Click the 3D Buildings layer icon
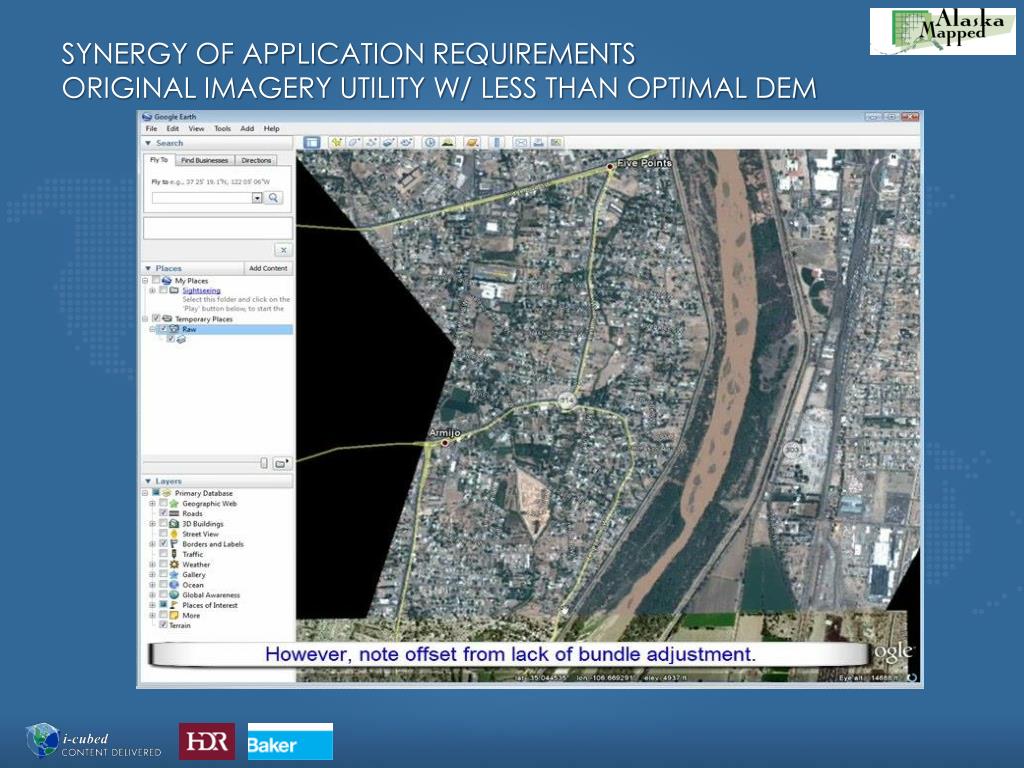The width and height of the screenshot is (1024, 768). (174, 524)
